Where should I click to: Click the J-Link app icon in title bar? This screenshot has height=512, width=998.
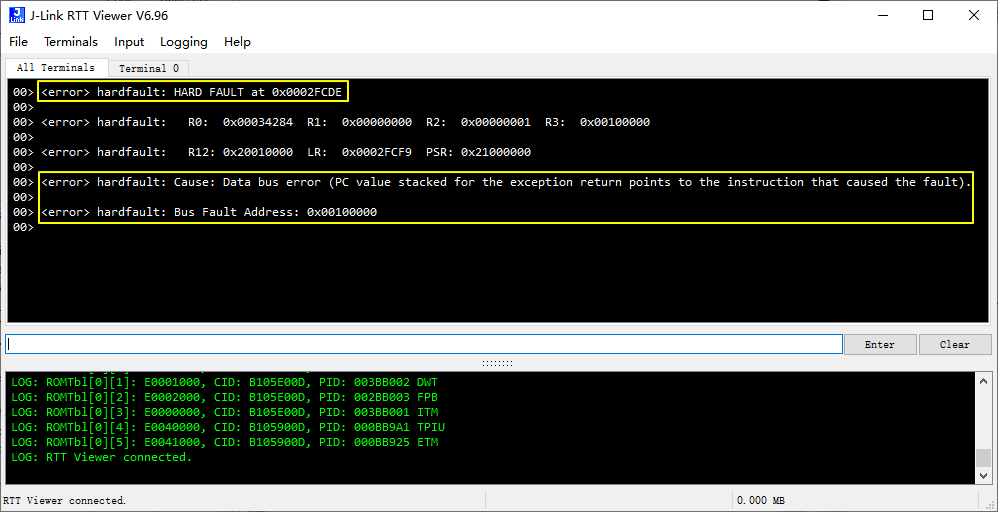[17, 15]
